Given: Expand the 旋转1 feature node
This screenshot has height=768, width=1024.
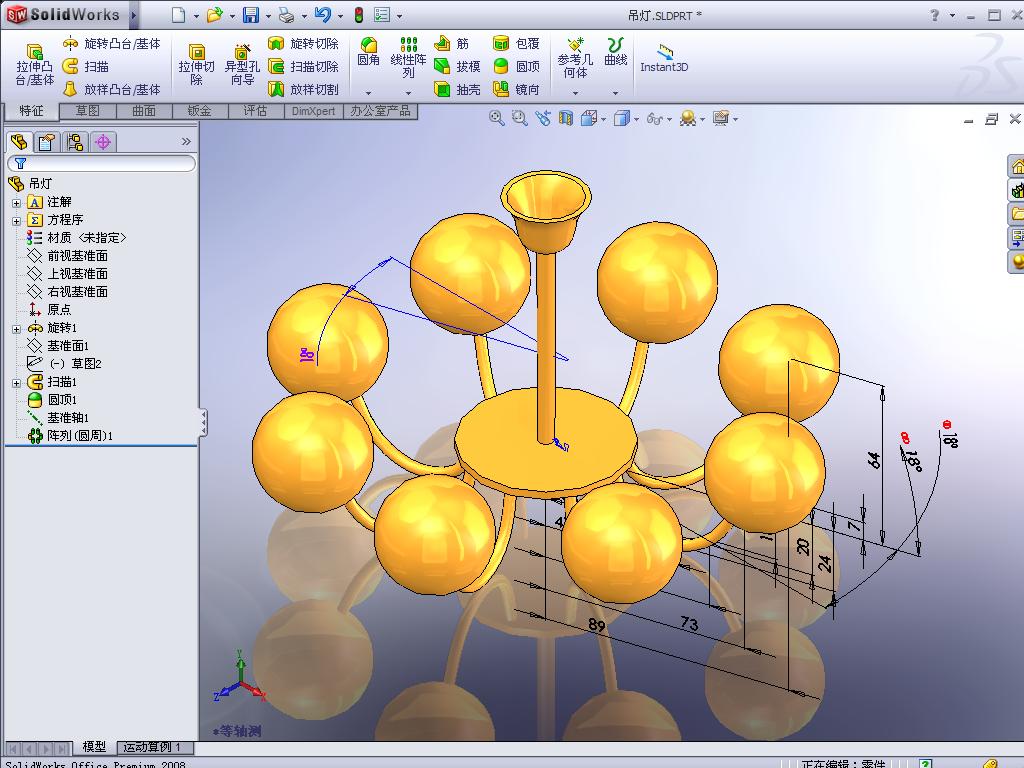Looking at the screenshot, I should pyautogui.click(x=16, y=329).
